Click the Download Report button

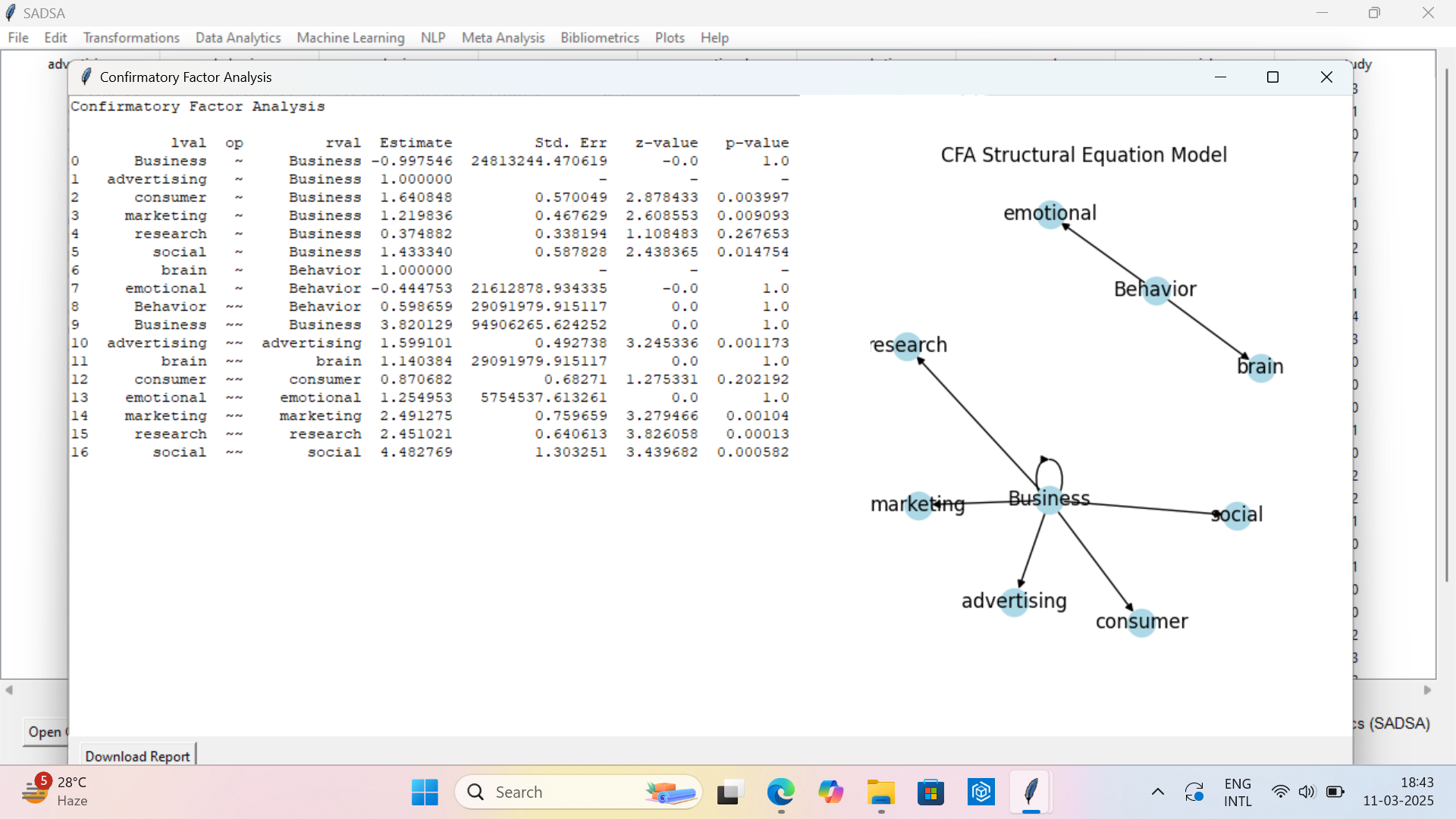tap(137, 756)
